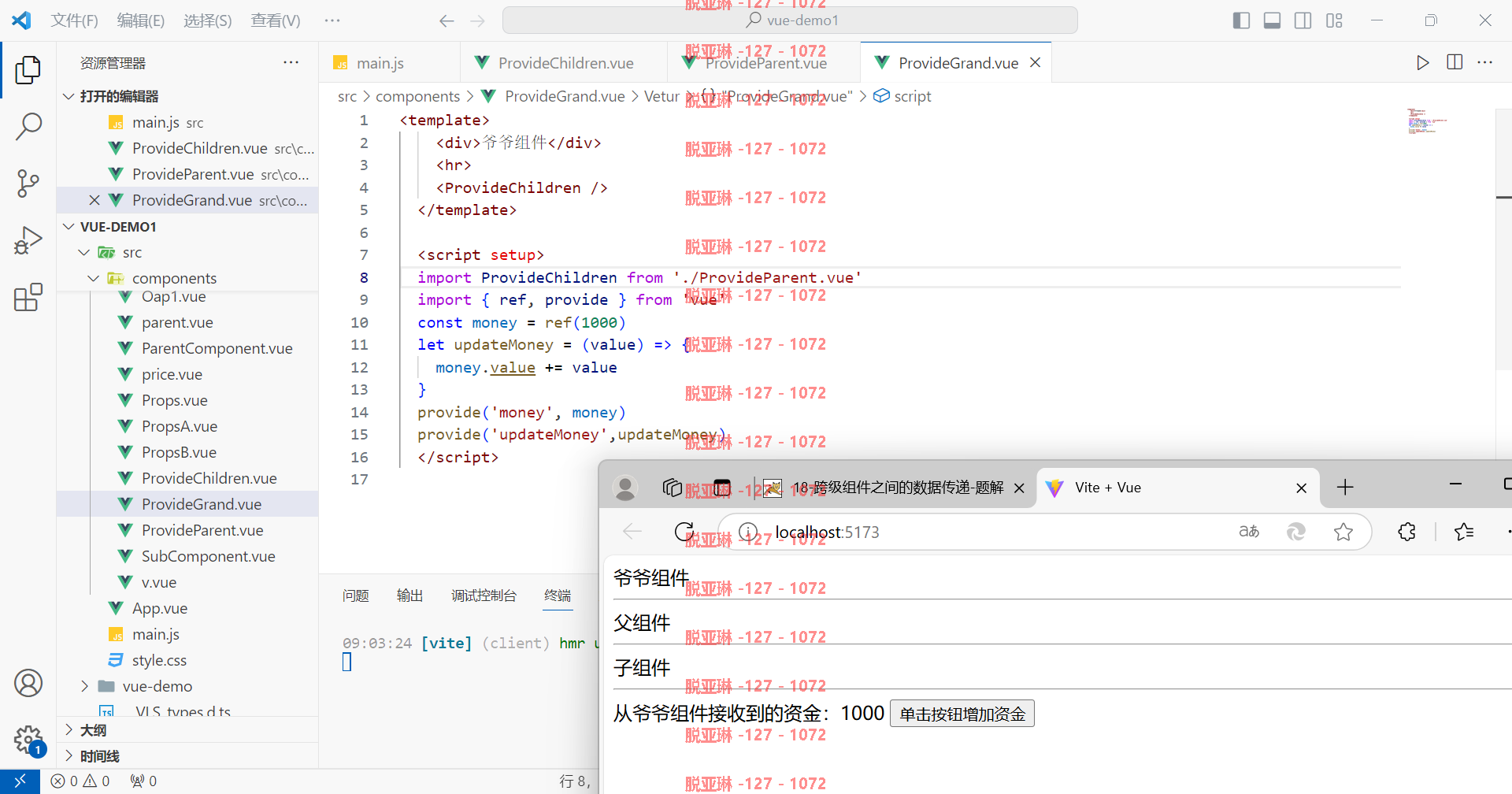This screenshot has height=794, width=1512.
Task: Click the increase funds button in browser
Action: pyautogui.click(x=962, y=714)
